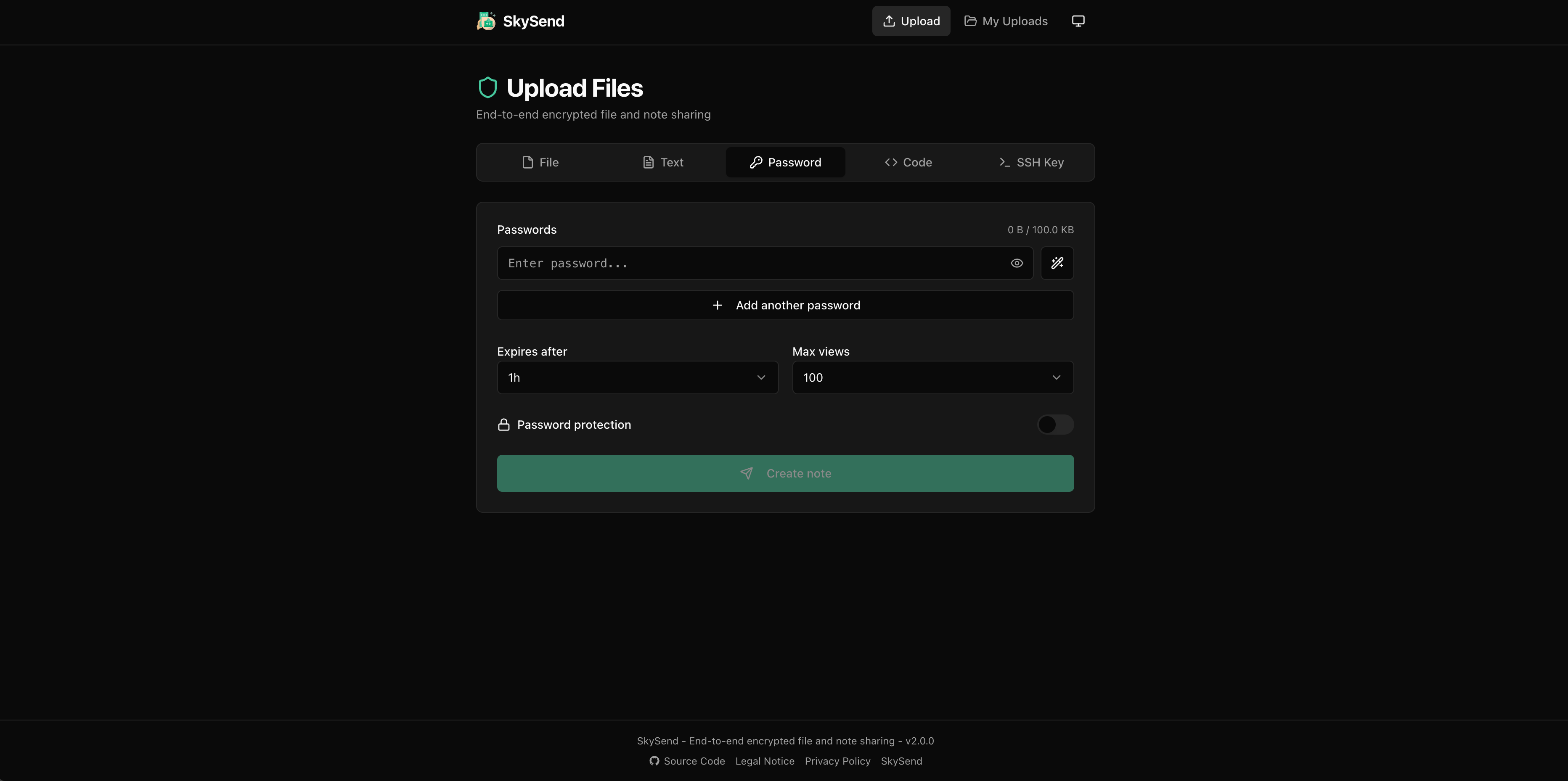
Task: Open My Uploads from the navbar
Action: 1006,21
